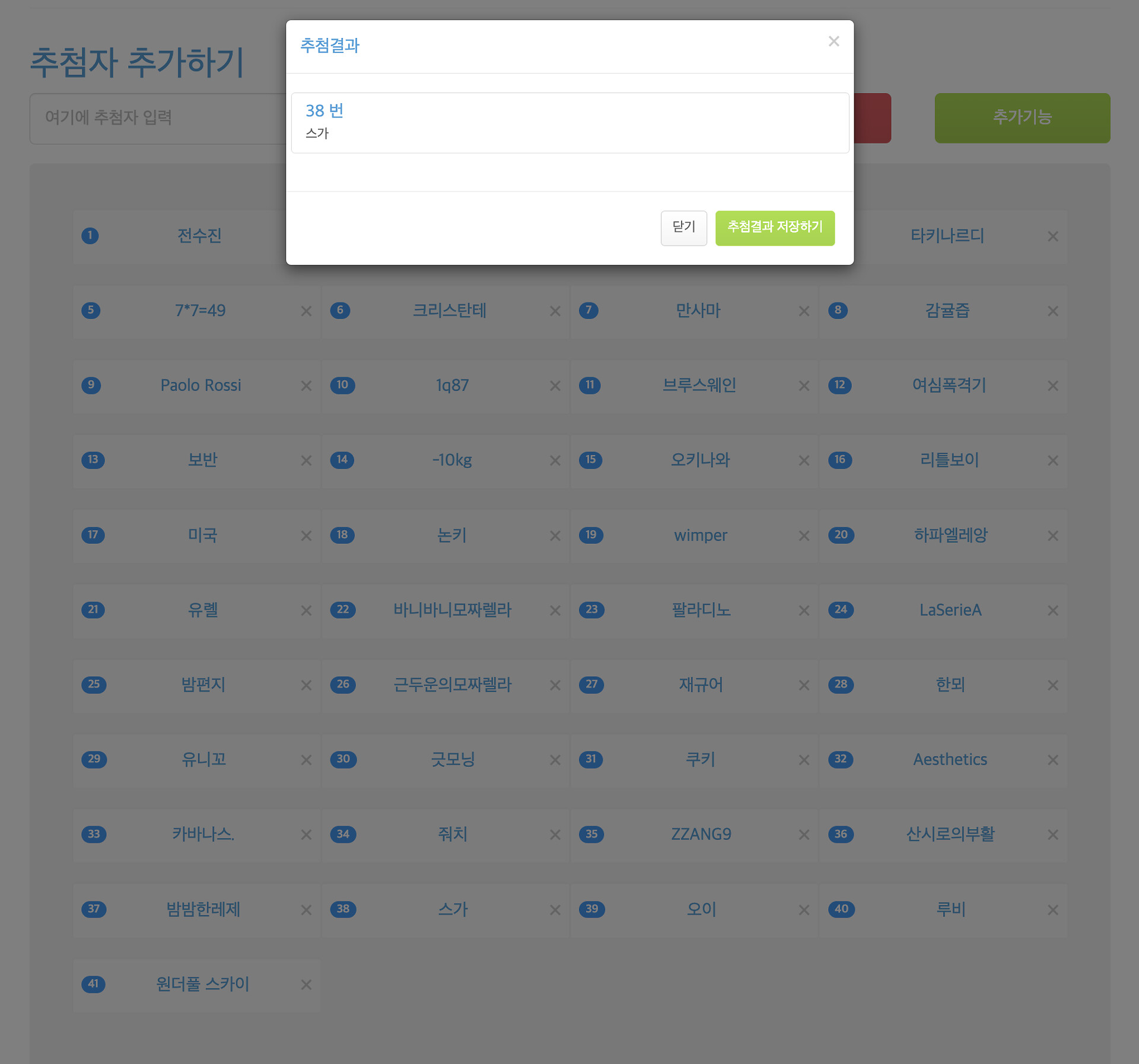This screenshot has width=1139, height=1064.
Task: Click 추첨결과 저장하기 button
Action: pyautogui.click(x=774, y=227)
